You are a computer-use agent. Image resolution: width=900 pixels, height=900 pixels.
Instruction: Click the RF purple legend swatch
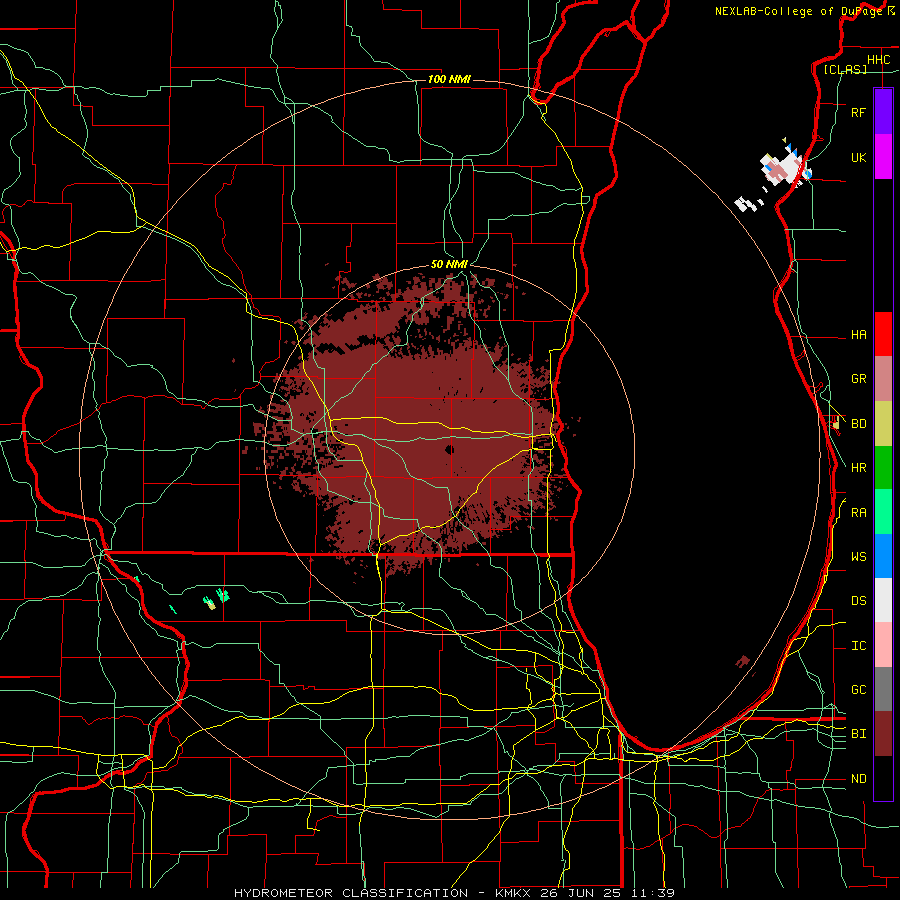click(x=883, y=112)
